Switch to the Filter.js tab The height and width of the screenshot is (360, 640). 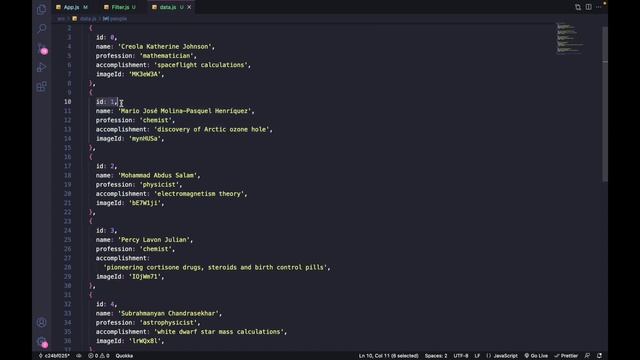pos(120,7)
